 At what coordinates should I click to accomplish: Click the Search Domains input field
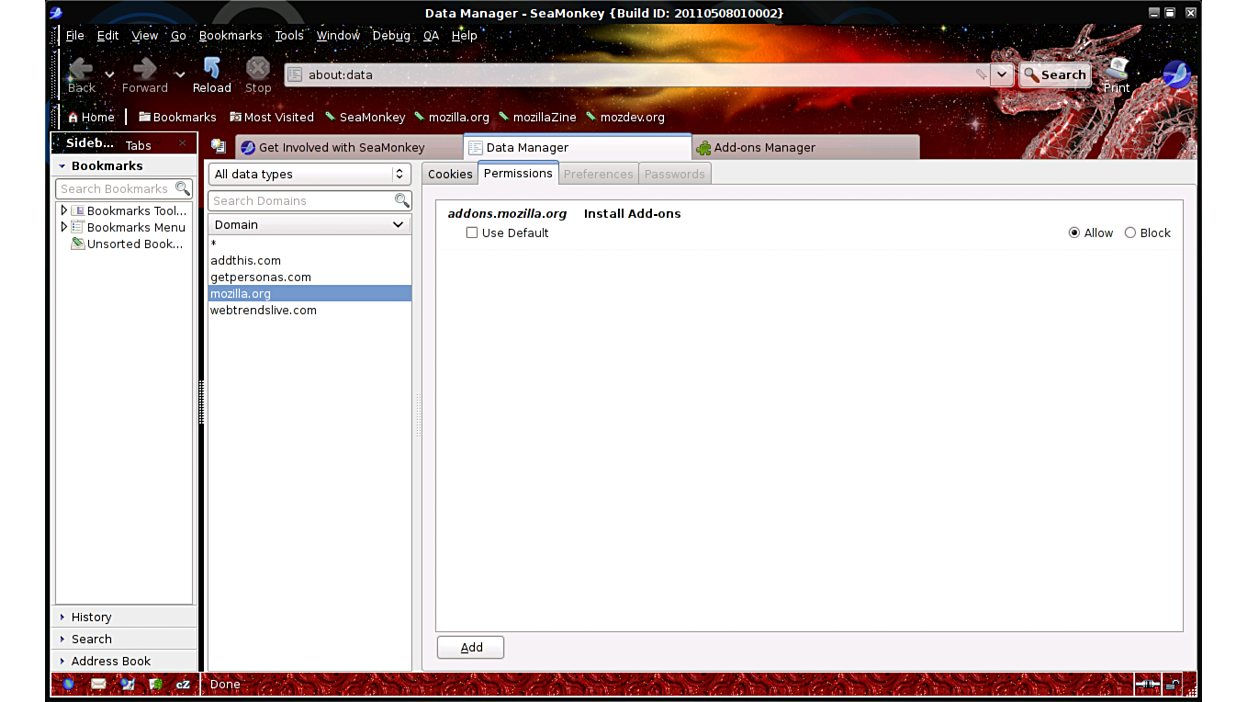click(x=300, y=201)
